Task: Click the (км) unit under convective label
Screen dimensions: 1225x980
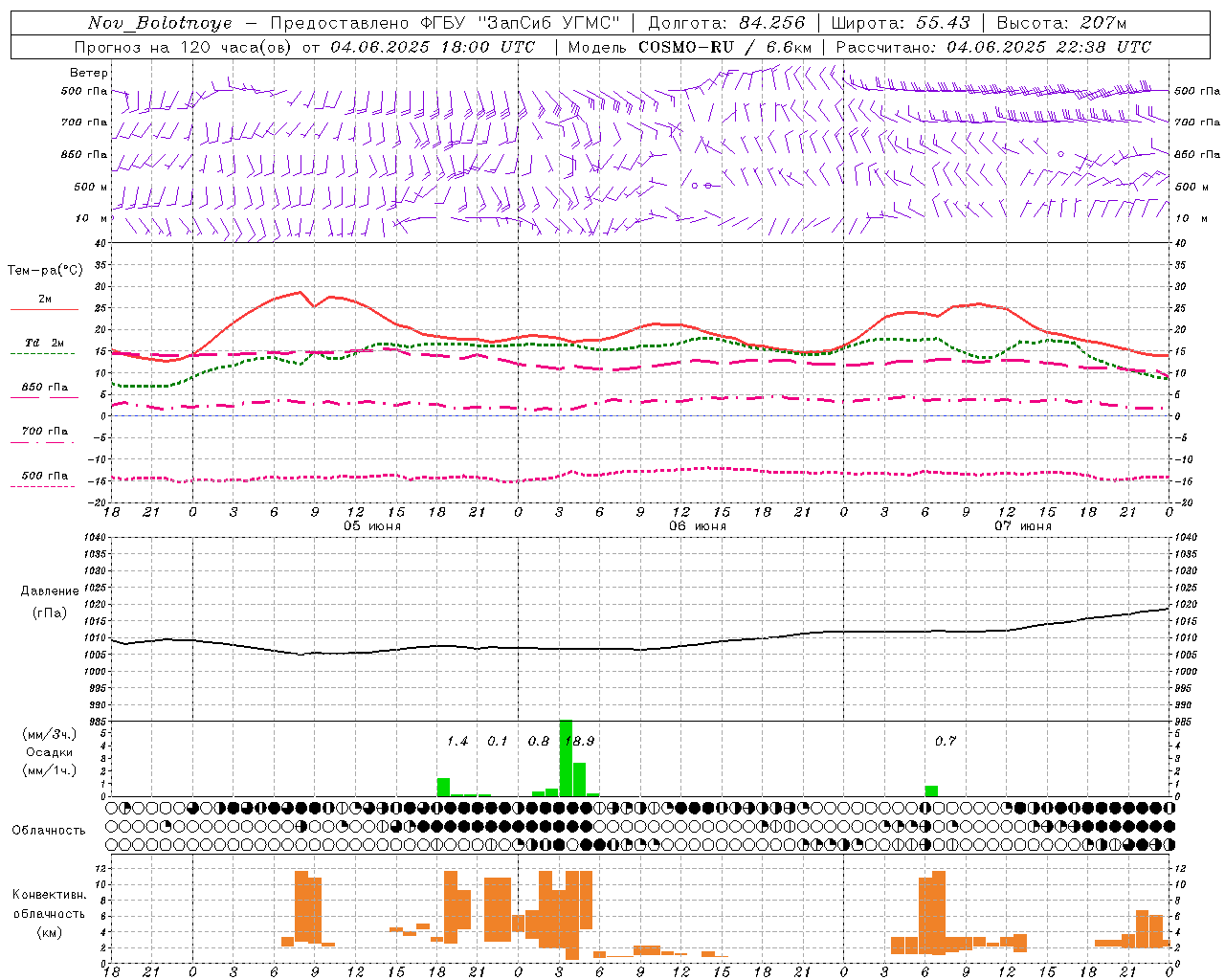Action: [x=50, y=932]
